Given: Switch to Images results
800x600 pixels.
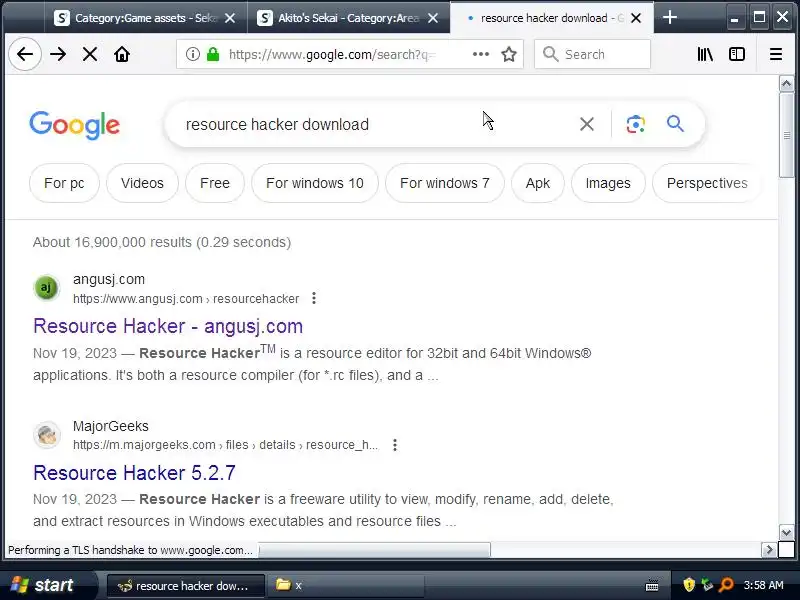Looking at the screenshot, I should pyautogui.click(x=608, y=183).
